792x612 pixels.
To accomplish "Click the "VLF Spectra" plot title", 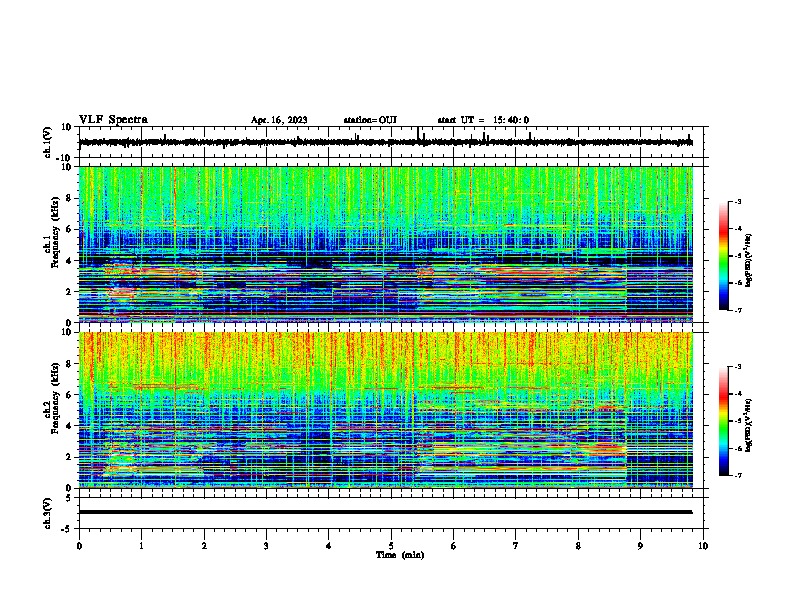I will click(x=113, y=120).
